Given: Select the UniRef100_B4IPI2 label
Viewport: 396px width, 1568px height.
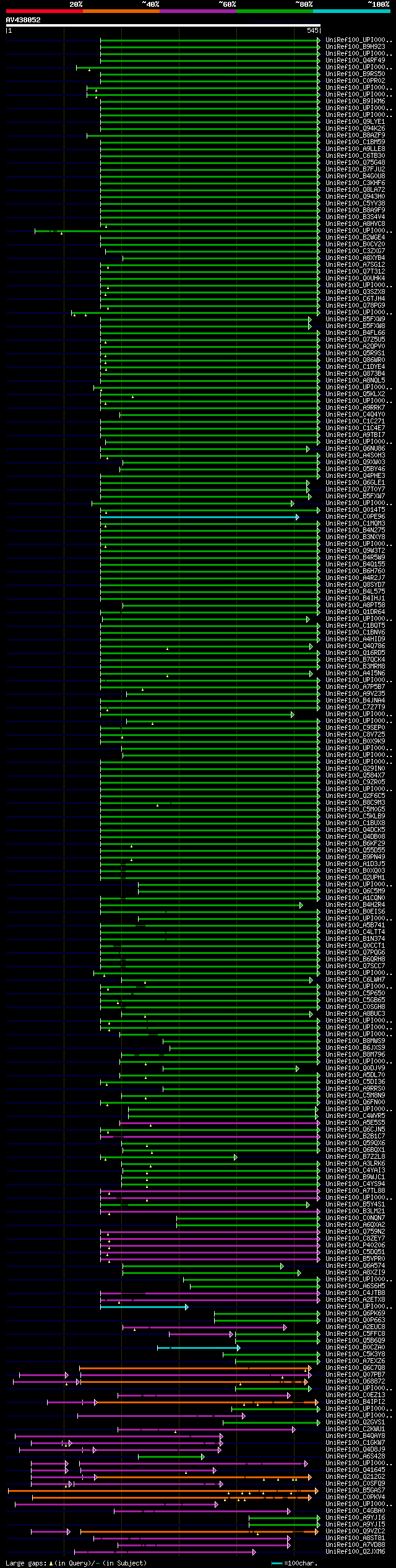Looking at the screenshot, I should [355, 1401].
